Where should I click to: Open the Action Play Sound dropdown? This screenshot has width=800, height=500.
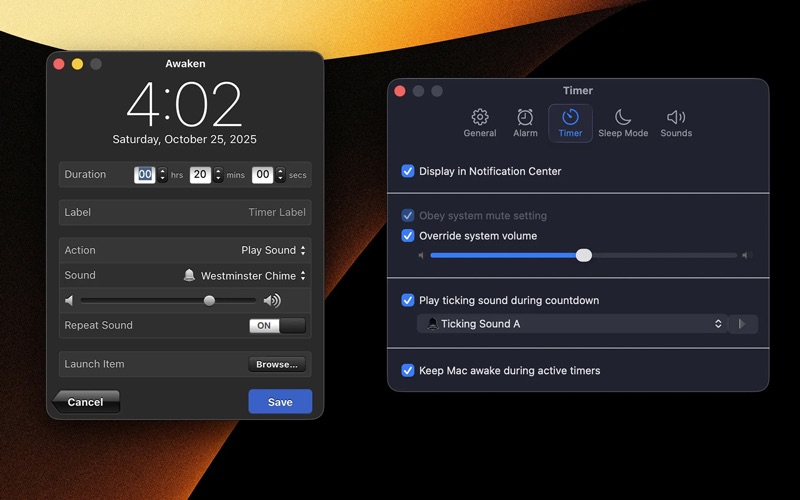pos(273,250)
